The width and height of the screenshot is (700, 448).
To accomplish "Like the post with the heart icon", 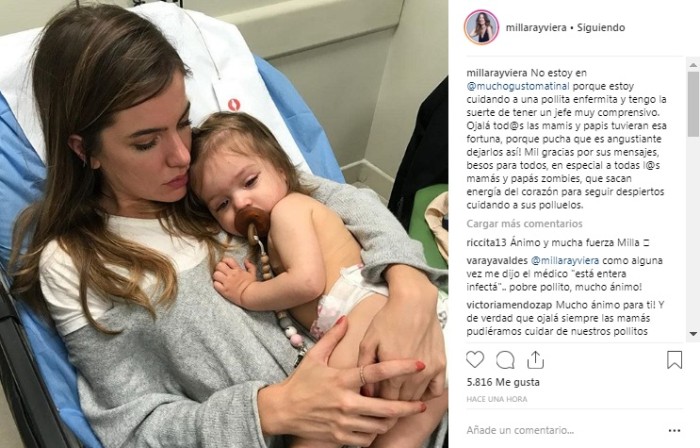I will (x=475, y=360).
